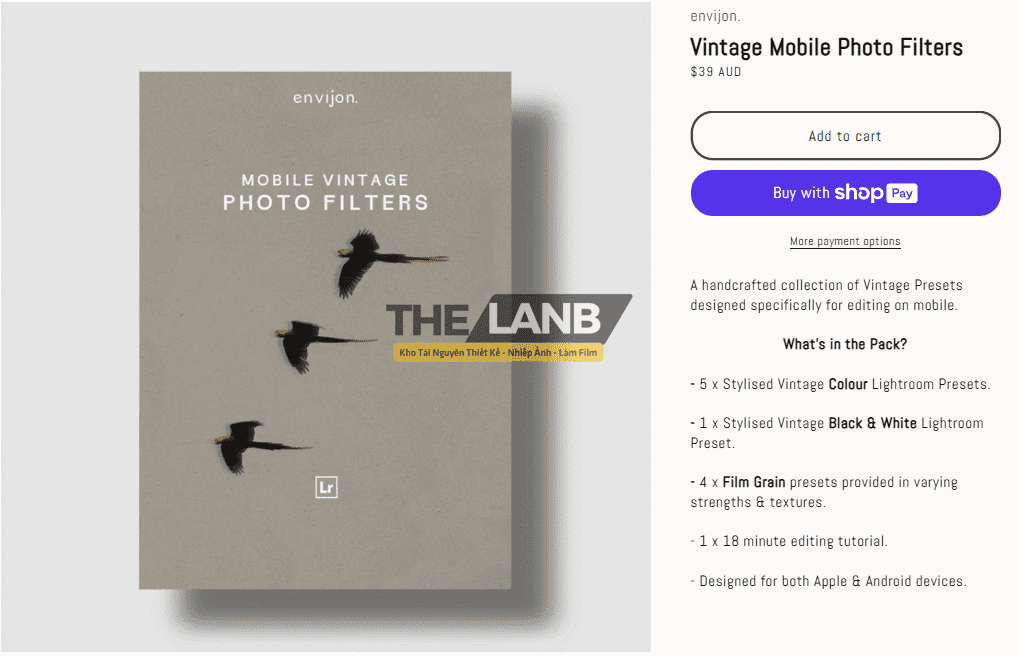Click the Vintage Mobile Photo Filters title
Viewport: 1018px width, 656px height.
tap(826, 47)
